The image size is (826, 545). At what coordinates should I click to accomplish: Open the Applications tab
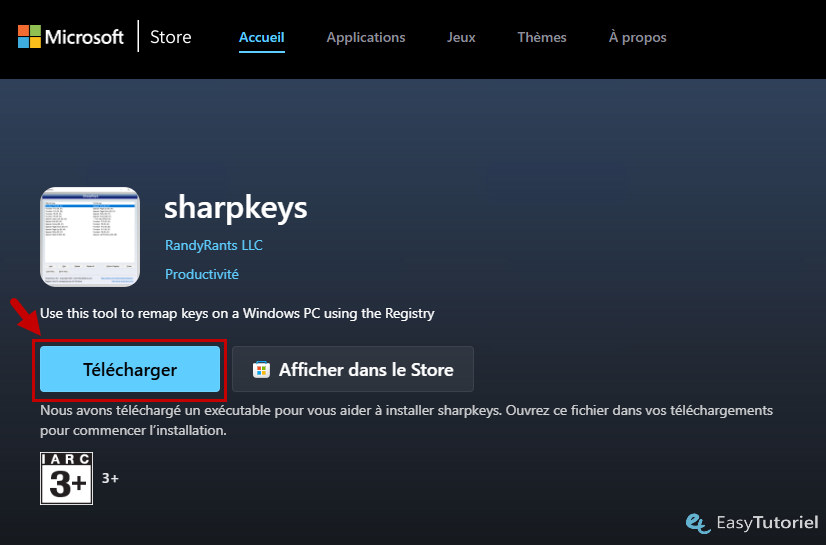(366, 37)
